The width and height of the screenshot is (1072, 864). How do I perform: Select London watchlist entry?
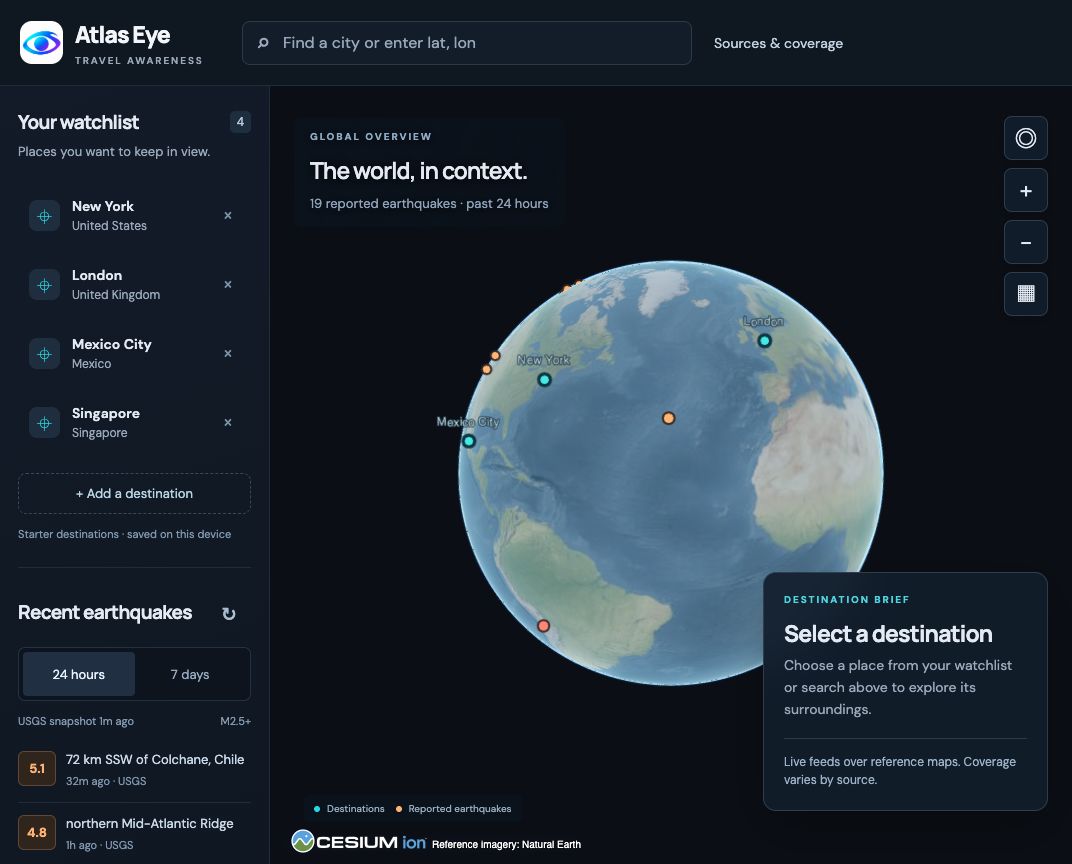pos(134,285)
